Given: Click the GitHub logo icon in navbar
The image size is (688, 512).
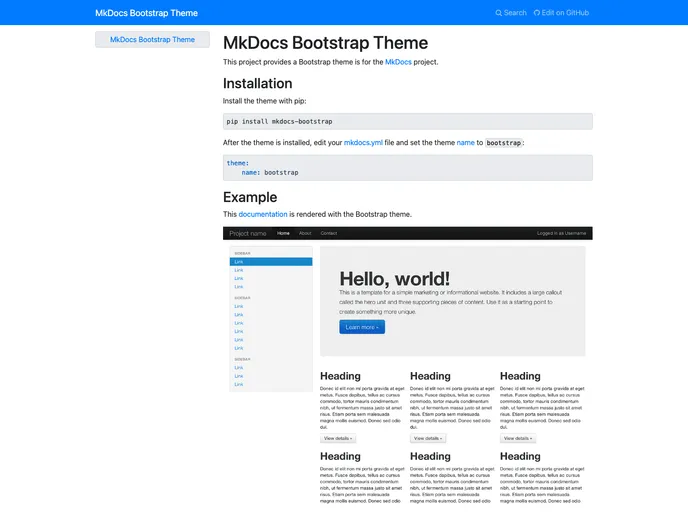Looking at the screenshot, I should coord(537,13).
